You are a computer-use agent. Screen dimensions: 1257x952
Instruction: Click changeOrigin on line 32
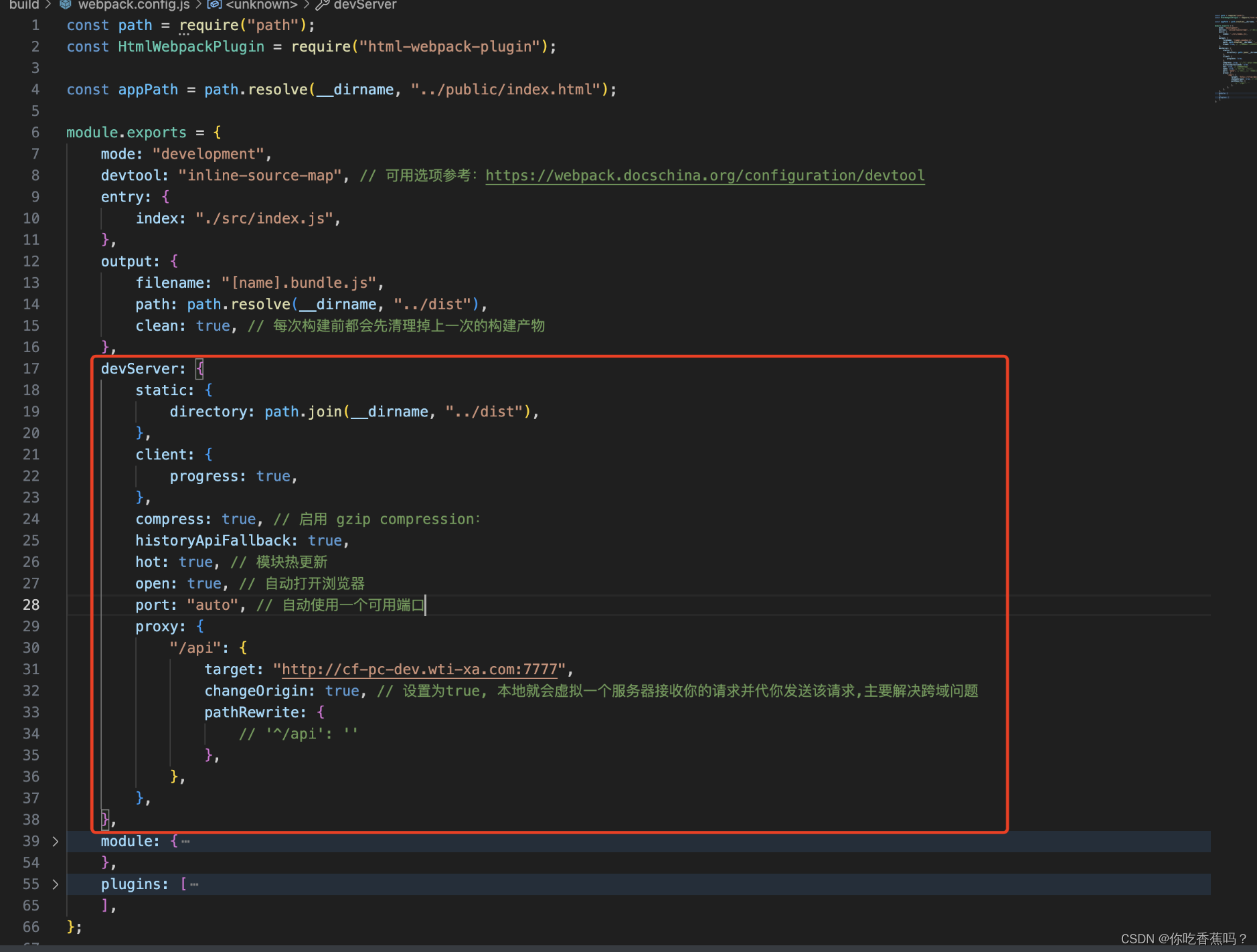point(256,691)
